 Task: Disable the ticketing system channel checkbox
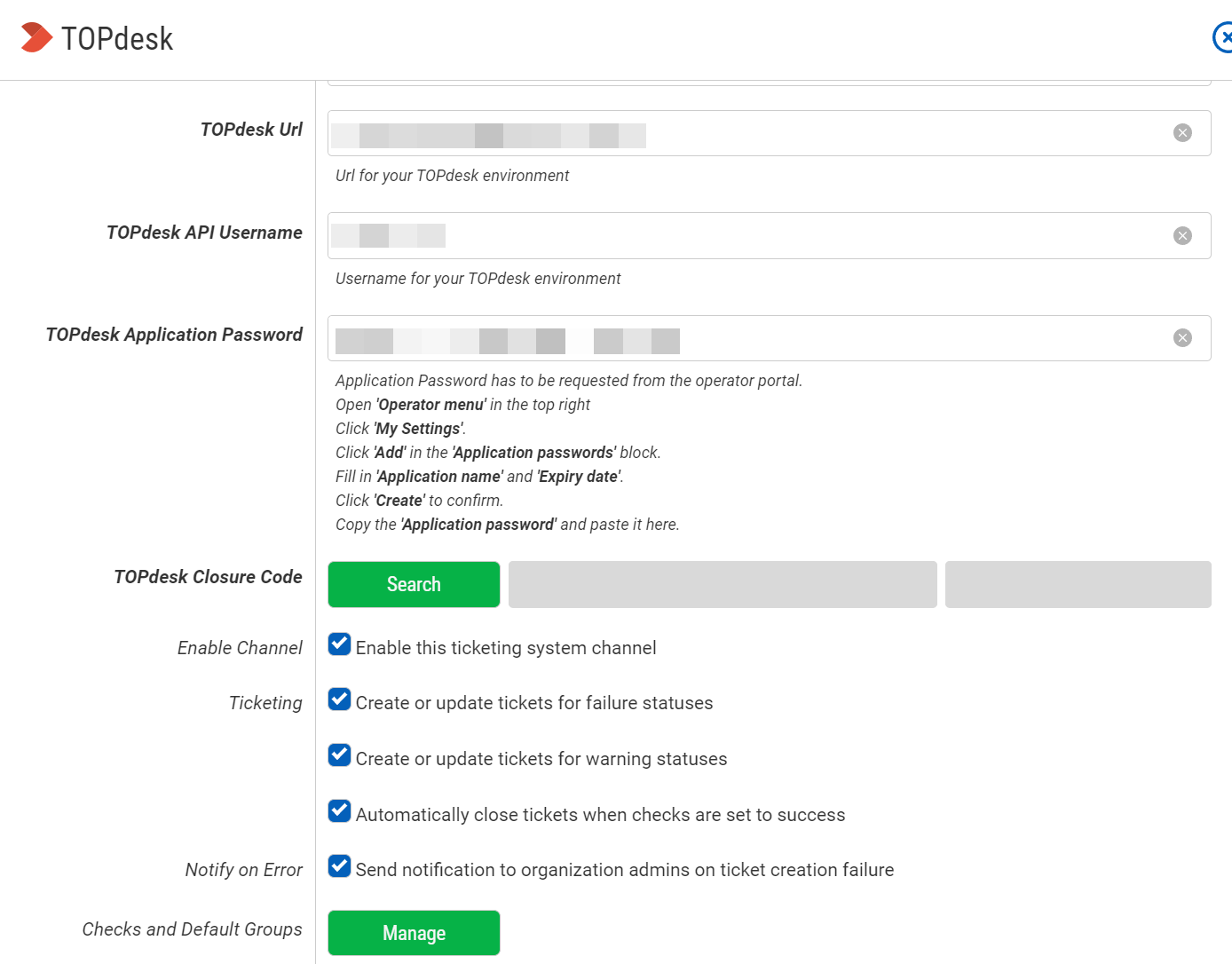click(339, 644)
